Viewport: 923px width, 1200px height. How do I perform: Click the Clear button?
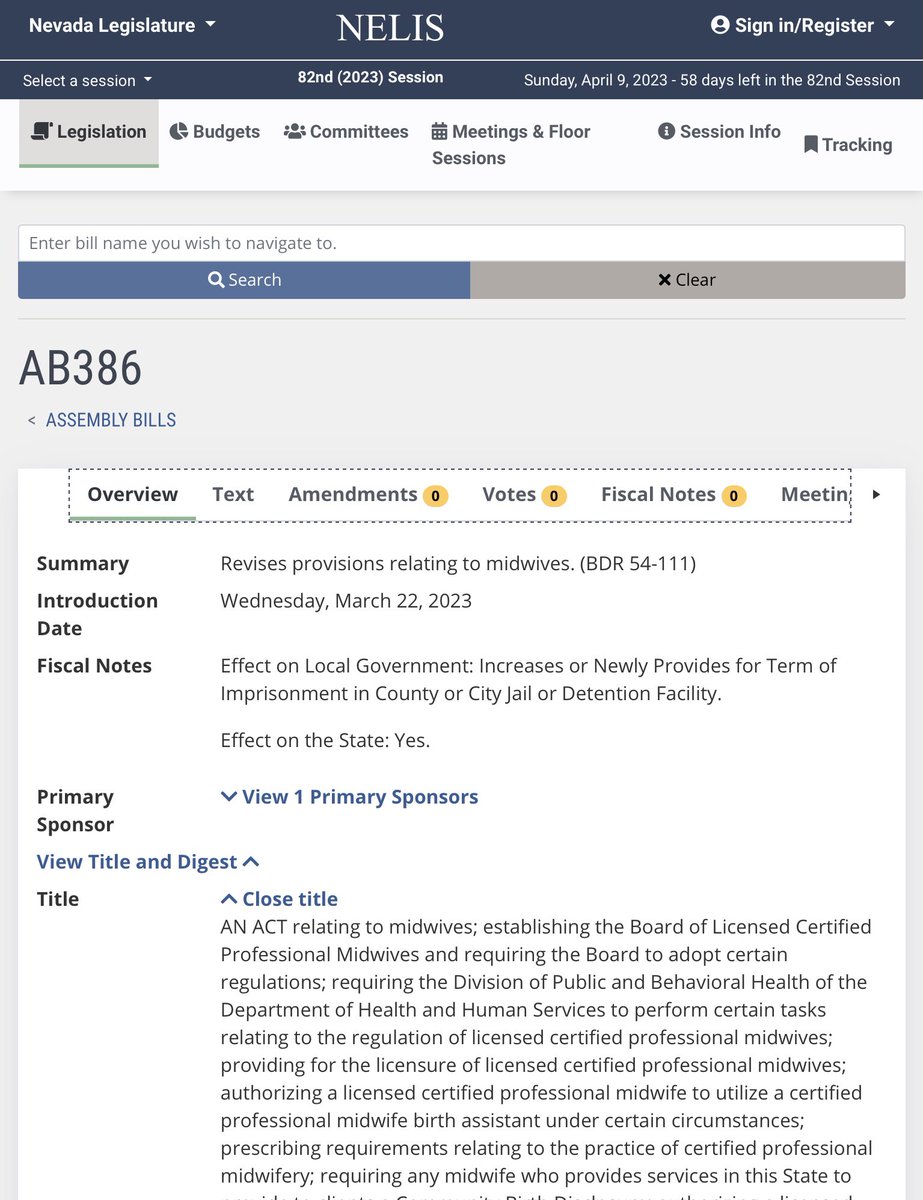(x=688, y=280)
